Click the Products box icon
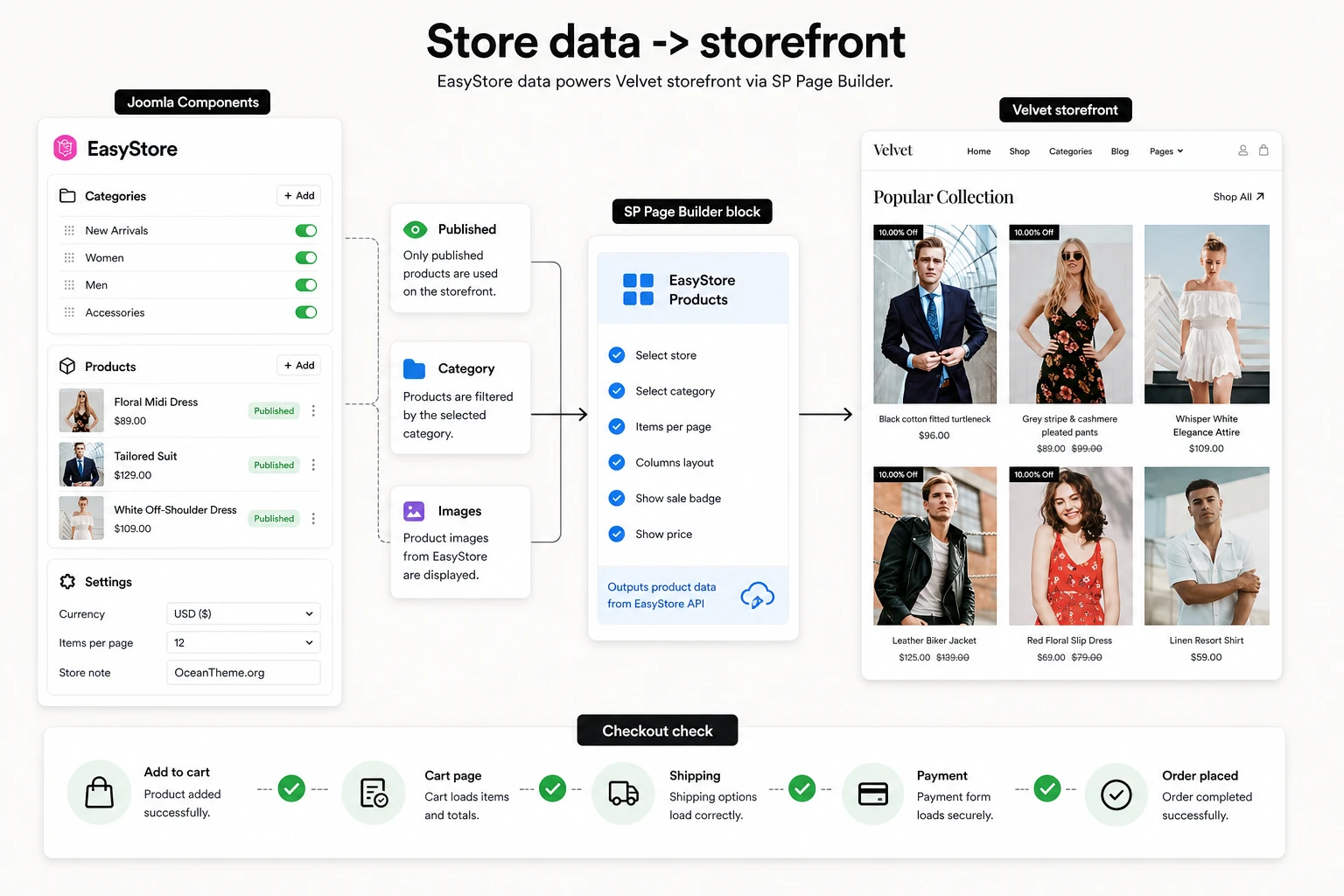1344x896 pixels. click(x=67, y=366)
